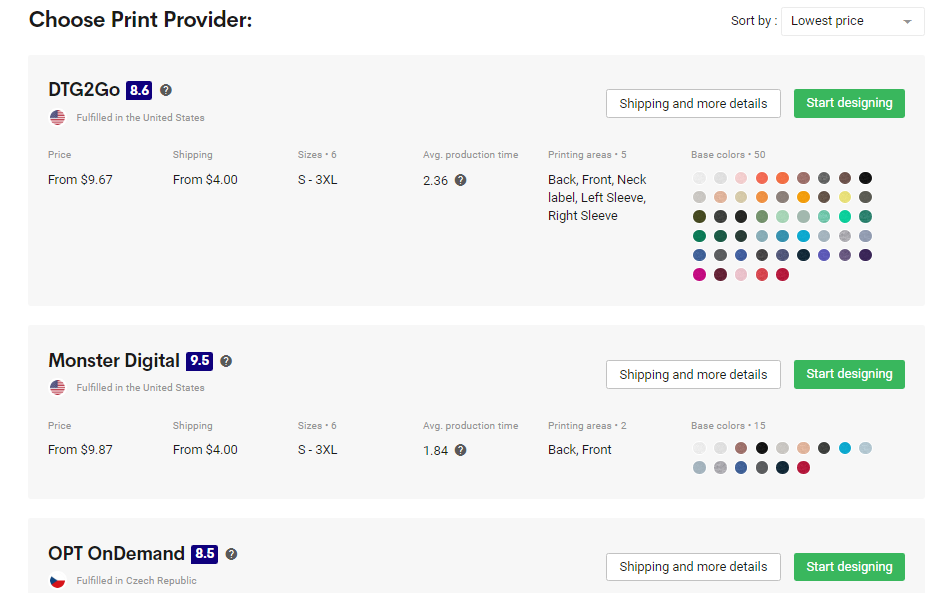Click Monster Digital's 9.5 rating badge
Image resolution: width=926 pixels, height=593 pixels.
coord(199,361)
